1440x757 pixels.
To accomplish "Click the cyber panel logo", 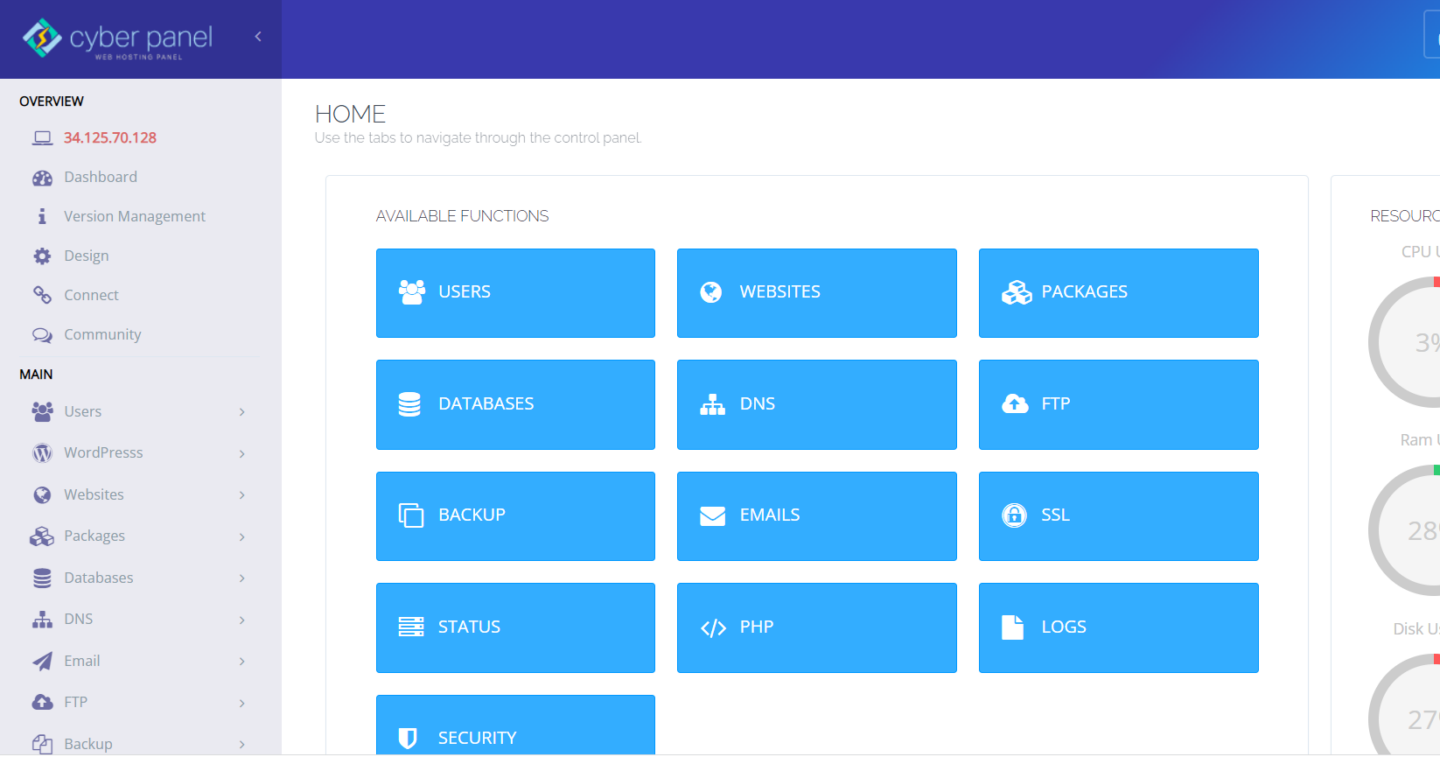I will [x=115, y=39].
